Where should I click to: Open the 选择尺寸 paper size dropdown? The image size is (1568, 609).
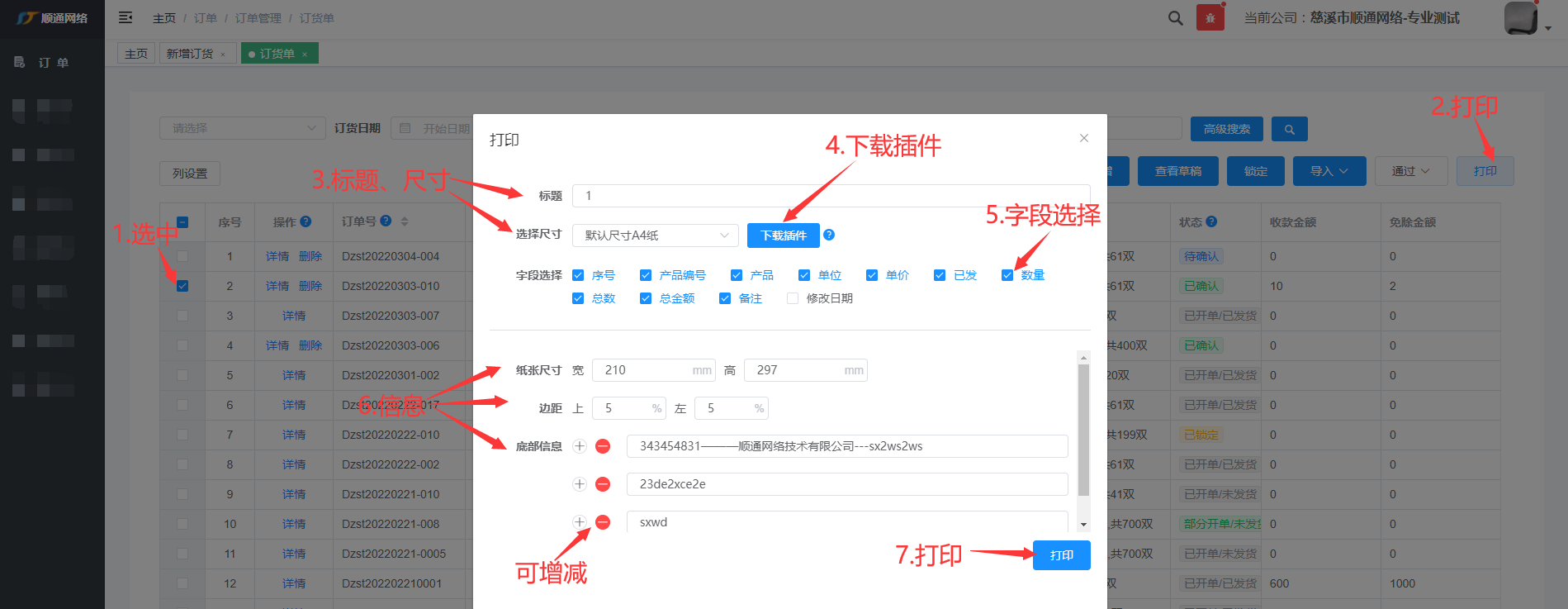(656, 236)
